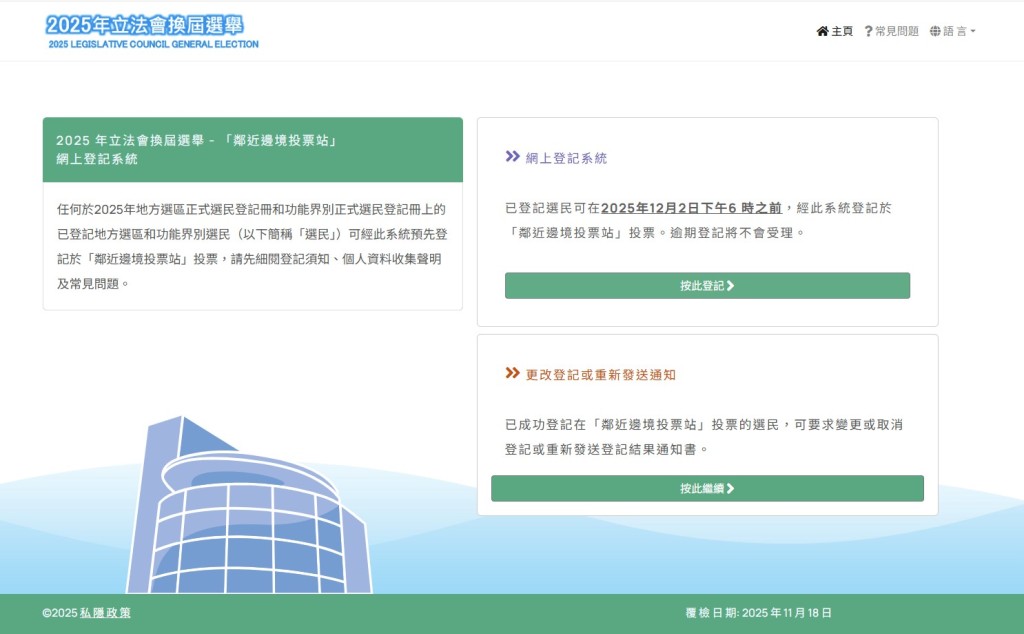The image size is (1024, 634).
Task: Click the building illustration graphic
Action: [250, 500]
